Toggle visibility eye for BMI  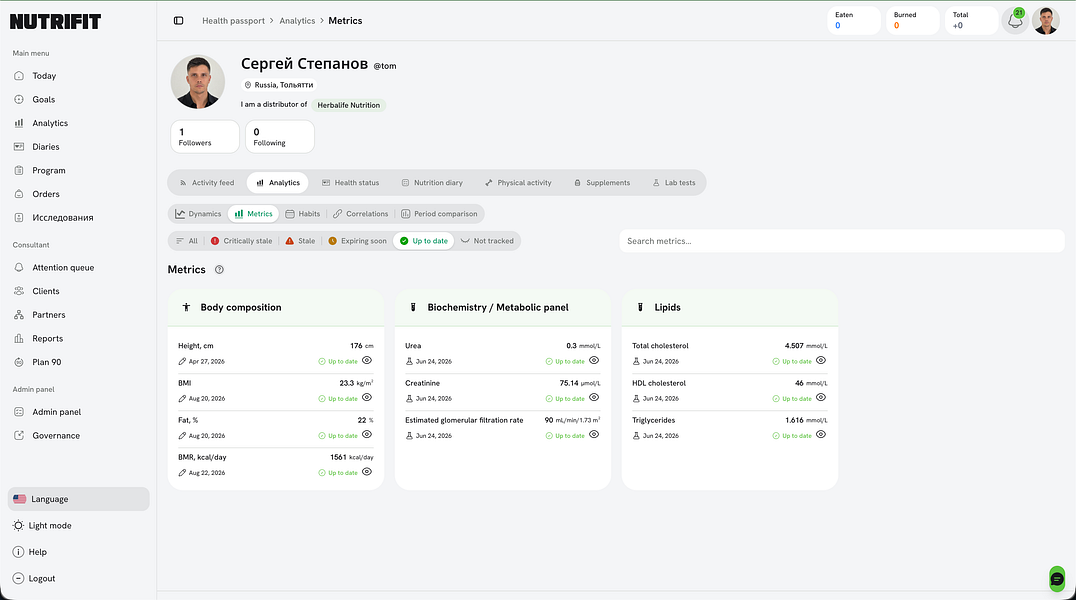[367, 397]
